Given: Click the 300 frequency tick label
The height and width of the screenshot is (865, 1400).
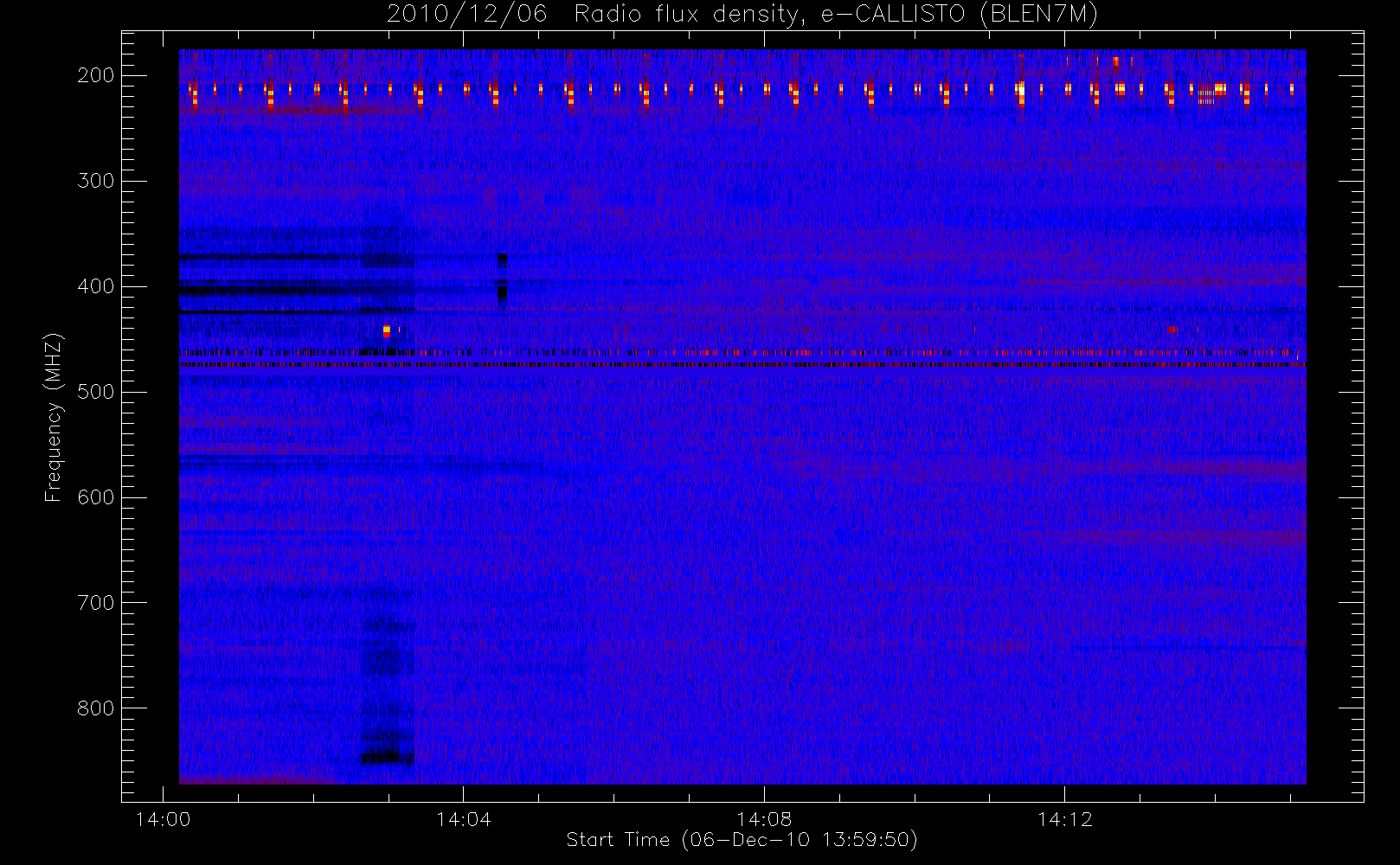Looking at the screenshot, I should click(x=96, y=181).
